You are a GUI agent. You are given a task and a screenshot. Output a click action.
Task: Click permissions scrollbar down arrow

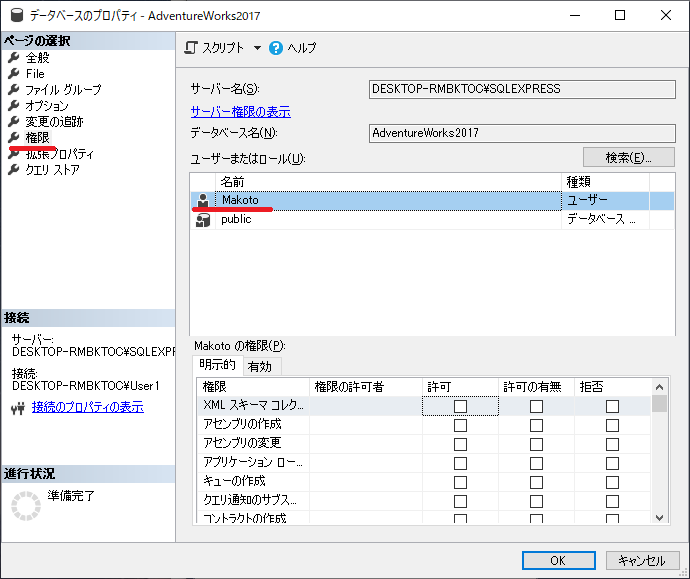[x=659, y=517]
